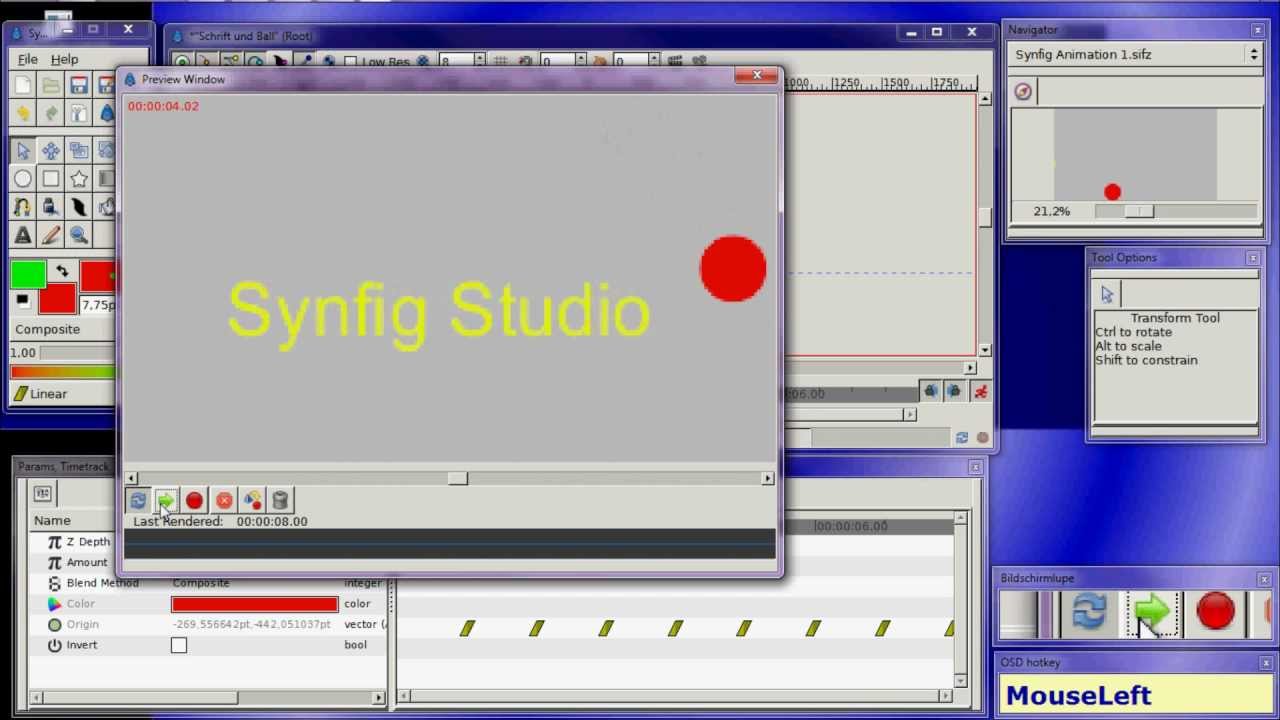Click the Navigator compass icon
The height and width of the screenshot is (720, 1280).
coord(1022,92)
